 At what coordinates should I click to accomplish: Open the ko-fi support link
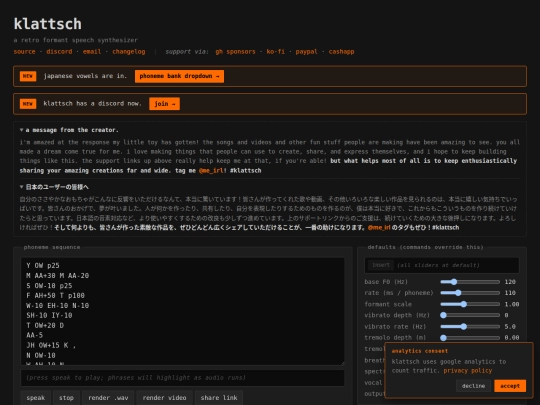tap(276, 52)
